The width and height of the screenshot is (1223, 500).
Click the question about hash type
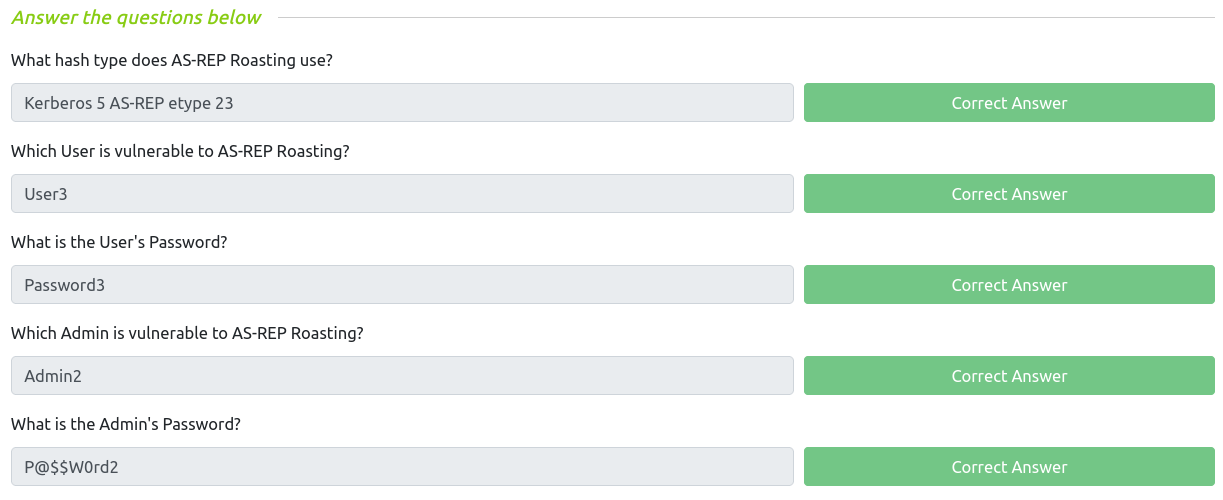[171, 60]
